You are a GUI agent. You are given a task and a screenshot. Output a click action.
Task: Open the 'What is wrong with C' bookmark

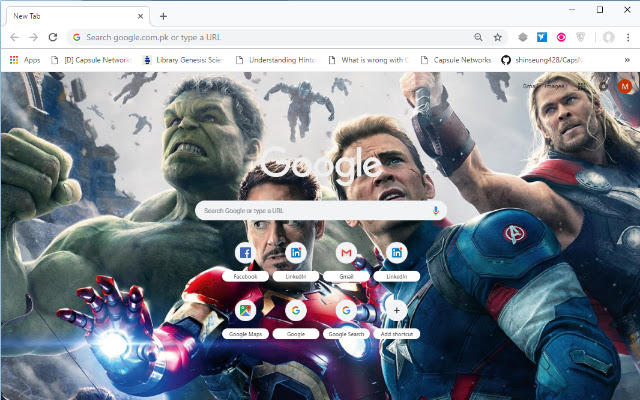(x=369, y=60)
